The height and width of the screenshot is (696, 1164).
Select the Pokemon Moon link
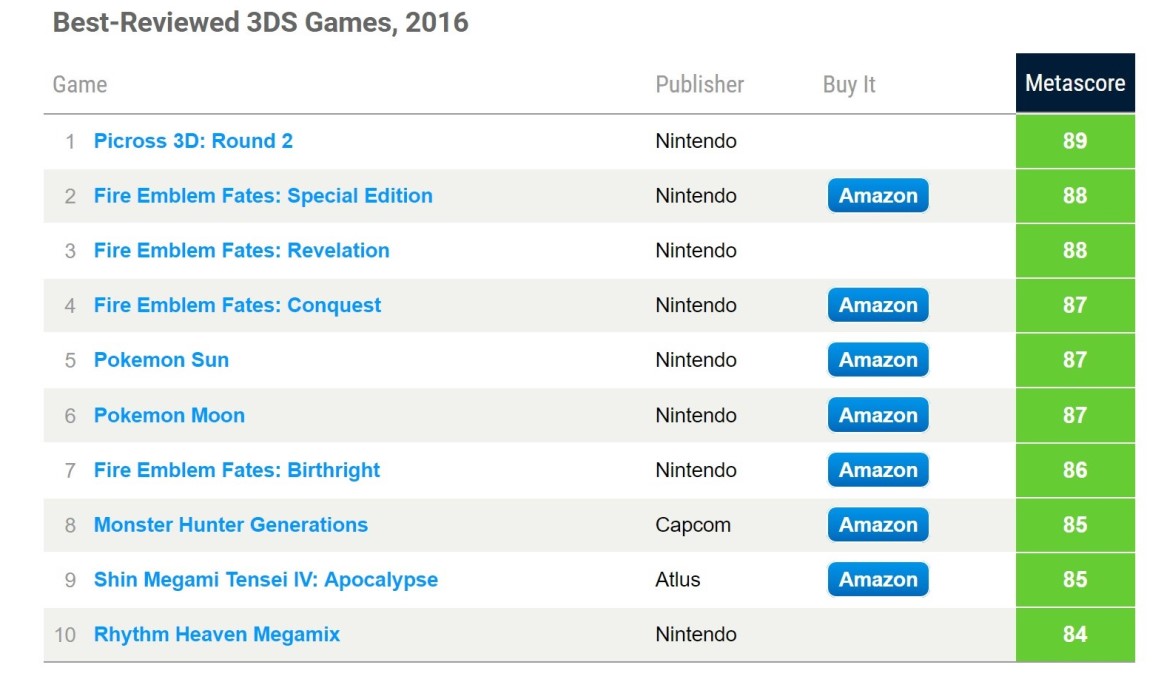[x=169, y=415]
